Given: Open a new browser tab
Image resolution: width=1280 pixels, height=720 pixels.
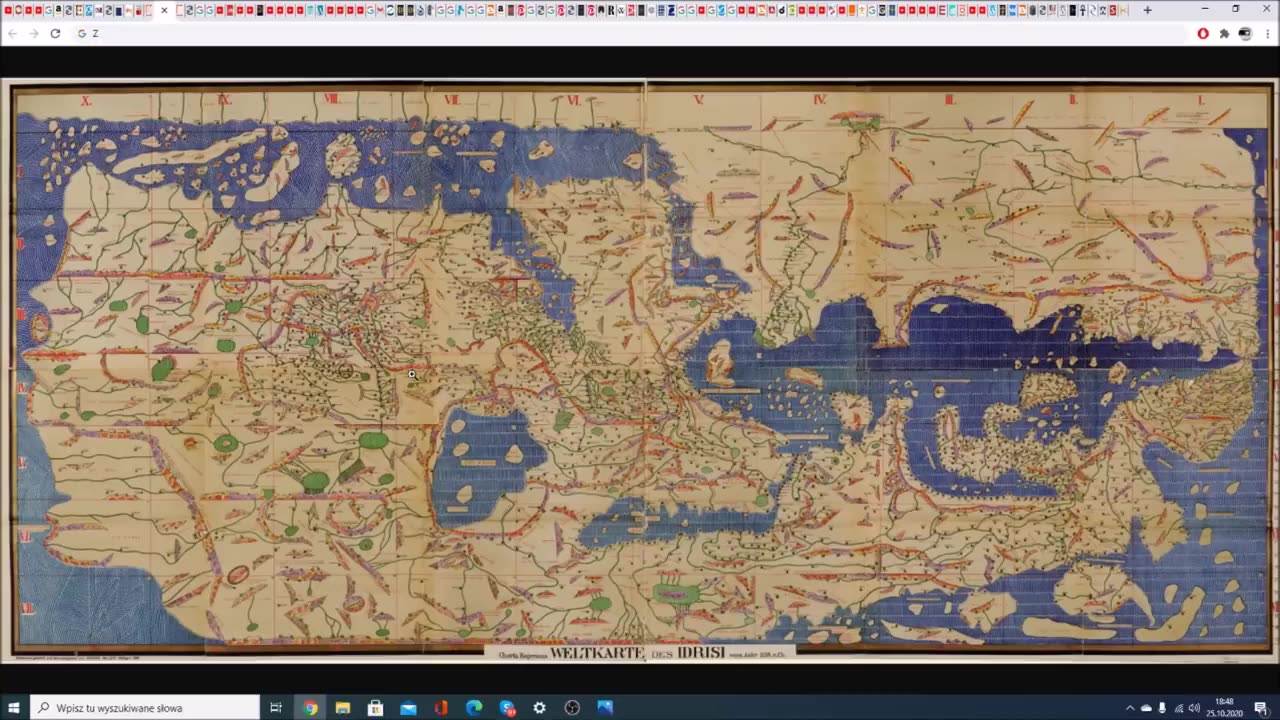Looking at the screenshot, I should click(1147, 10).
